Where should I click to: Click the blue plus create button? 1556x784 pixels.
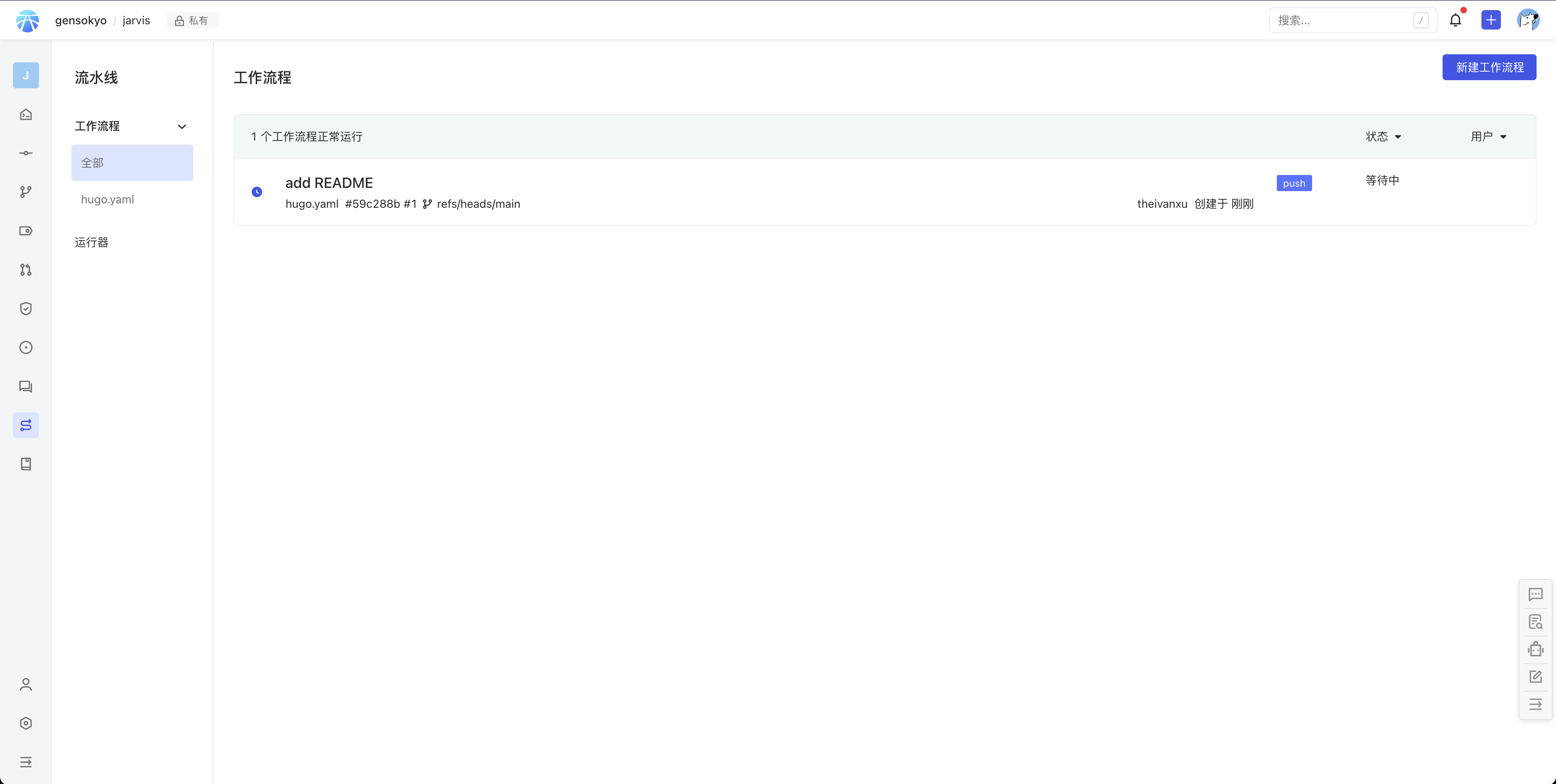[1491, 20]
